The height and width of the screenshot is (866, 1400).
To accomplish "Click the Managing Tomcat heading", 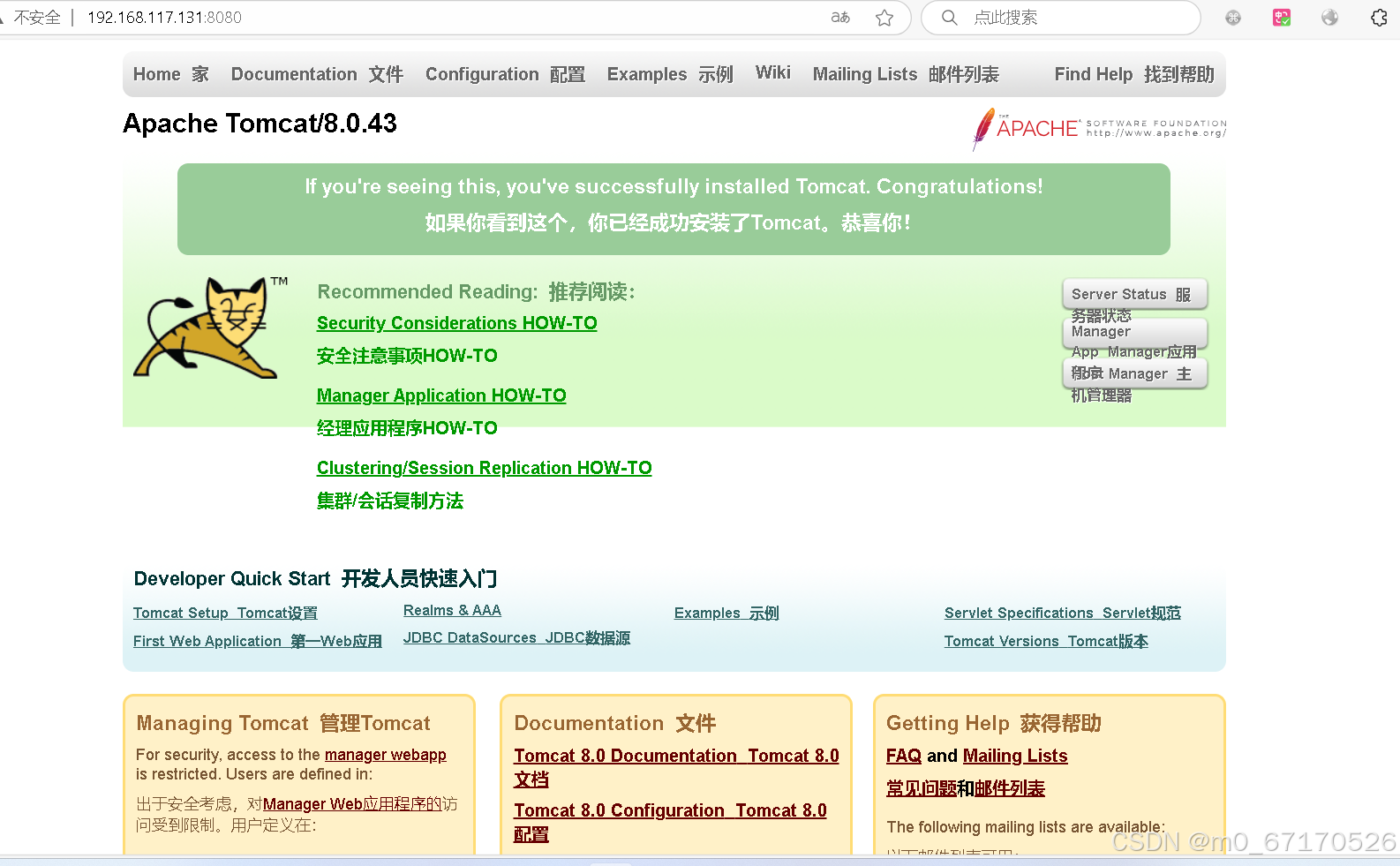I will pos(283,723).
